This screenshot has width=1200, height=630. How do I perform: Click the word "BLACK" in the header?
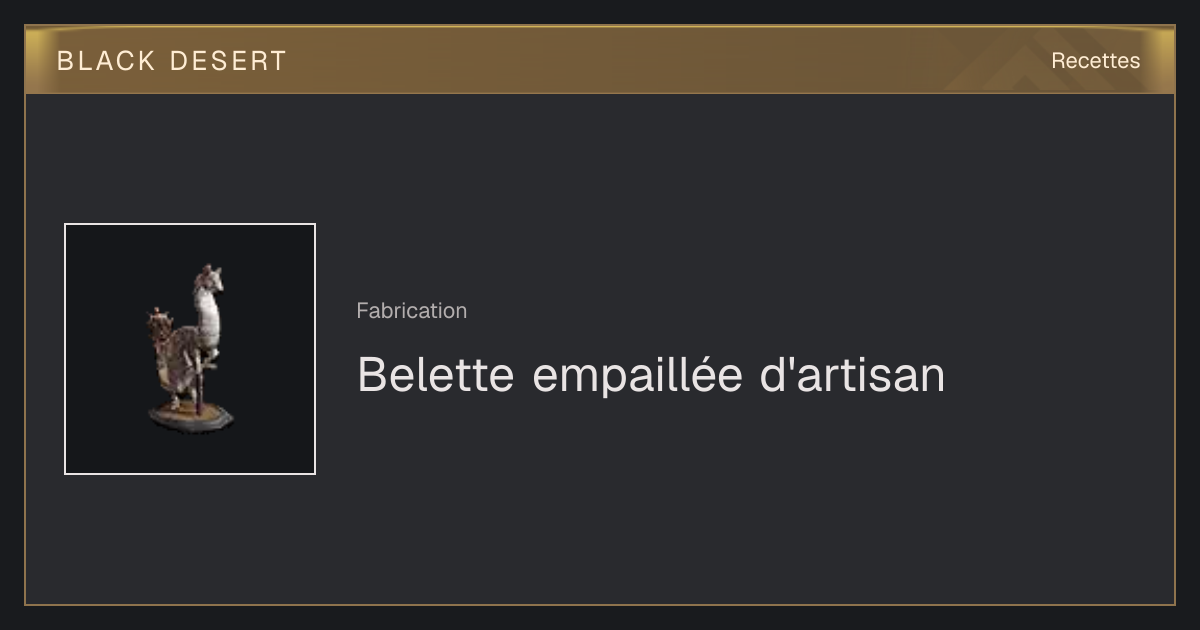(x=106, y=61)
